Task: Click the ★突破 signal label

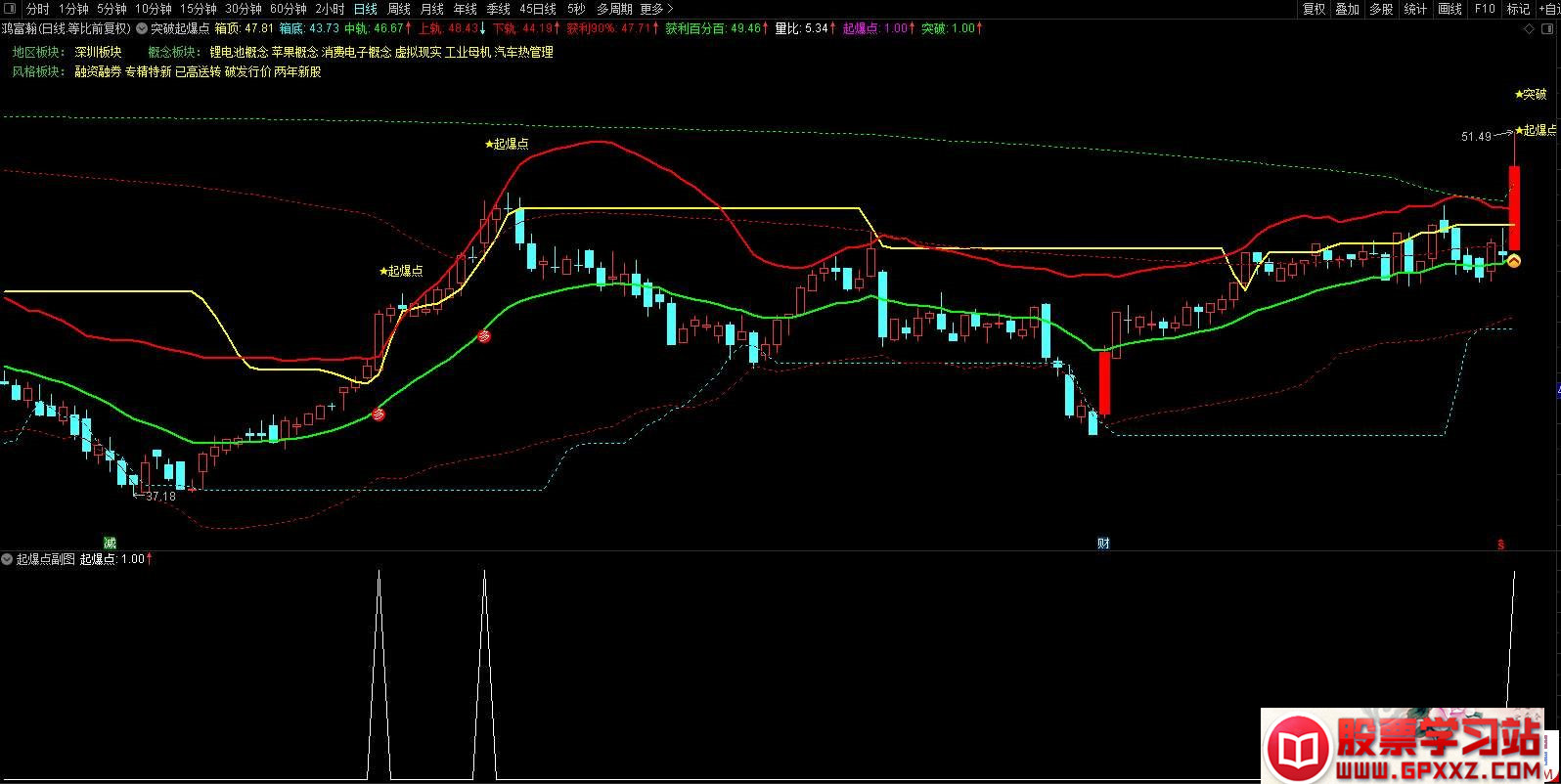Action: click(x=1531, y=95)
